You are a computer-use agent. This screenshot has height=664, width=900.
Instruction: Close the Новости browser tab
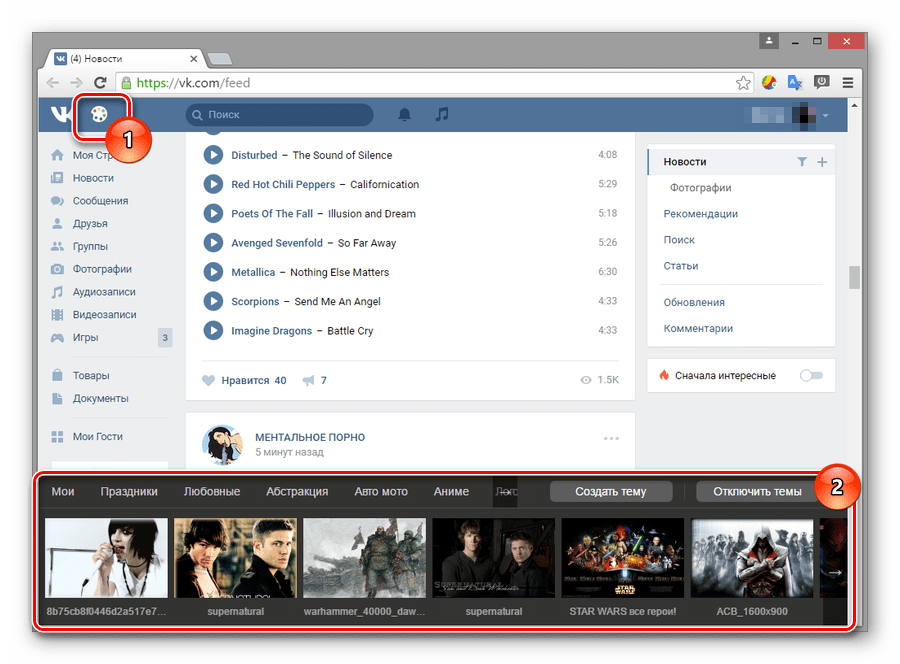tap(193, 59)
